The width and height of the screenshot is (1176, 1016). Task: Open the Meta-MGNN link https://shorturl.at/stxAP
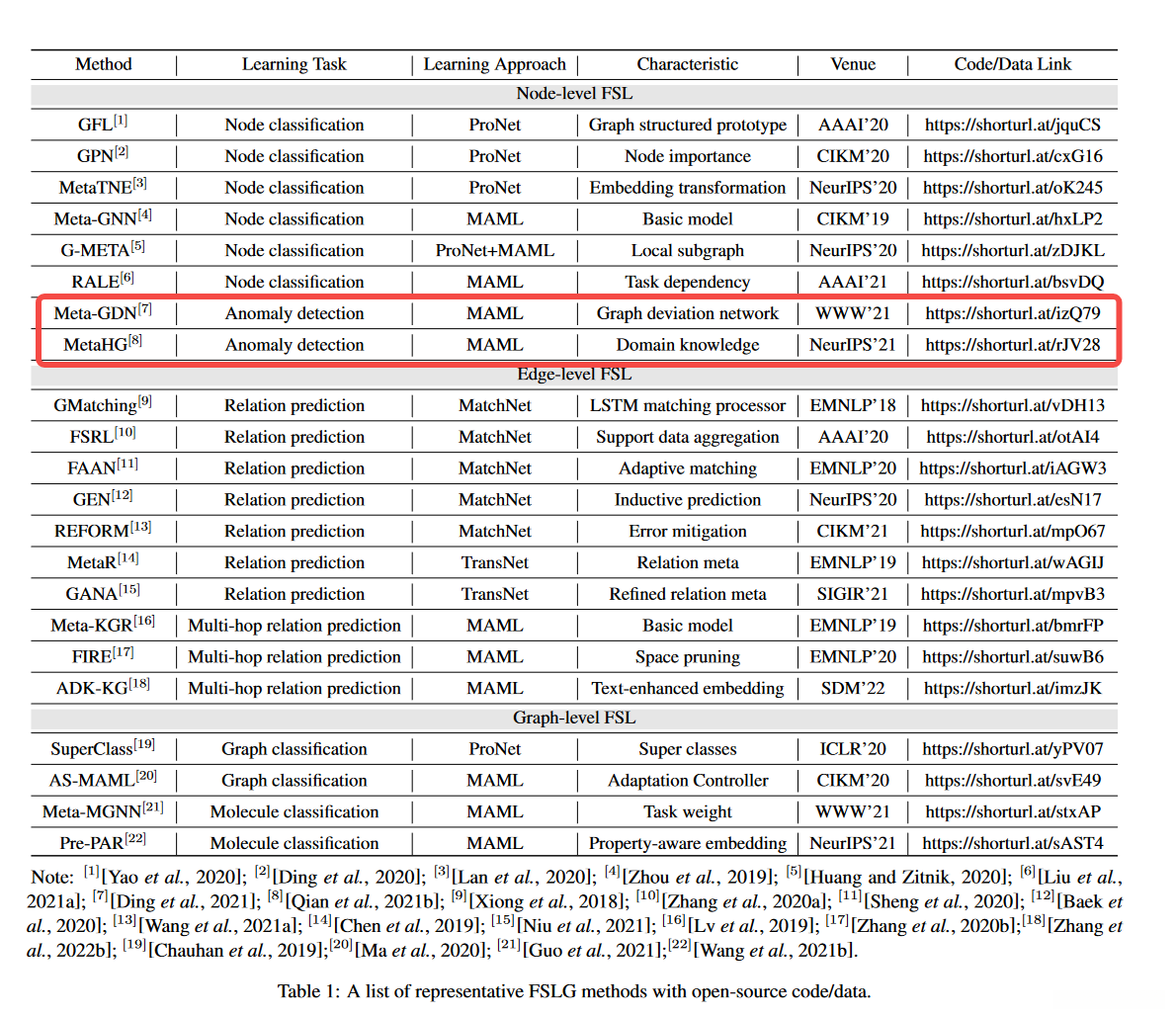(1013, 812)
